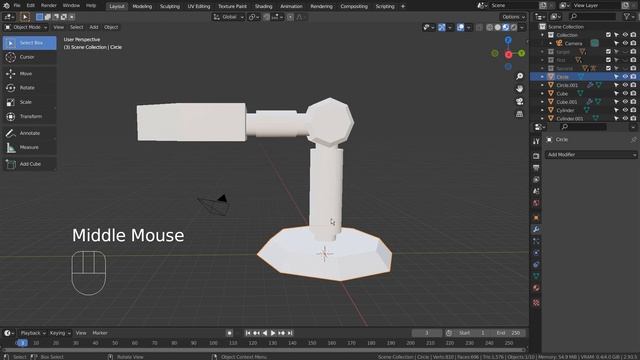The image size is (640, 360).
Task: Open the viewport Object menu
Action: click(x=111, y=27)
